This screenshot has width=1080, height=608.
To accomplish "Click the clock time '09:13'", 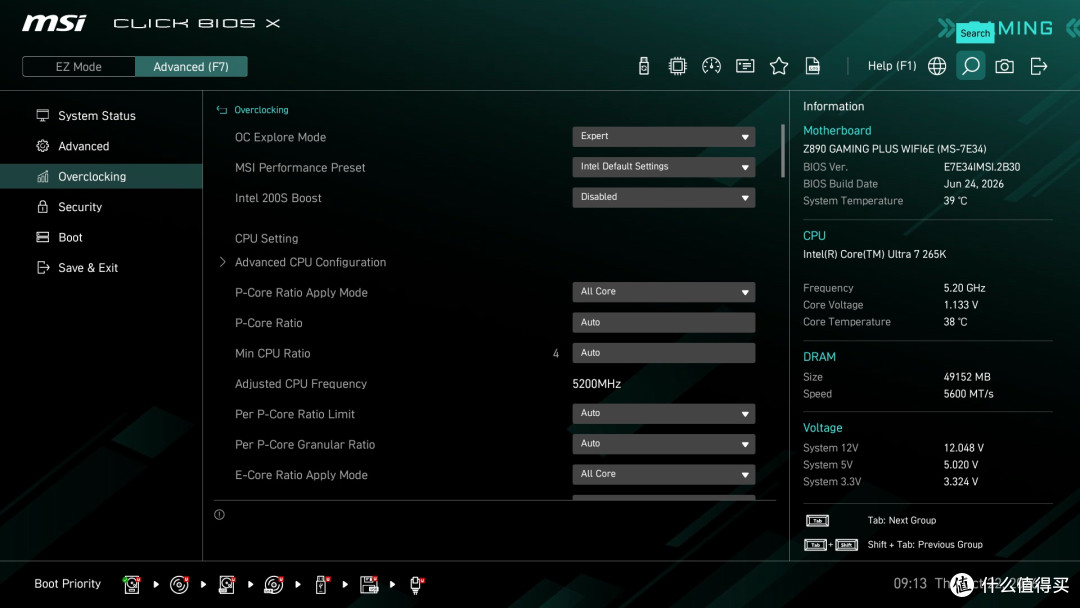I will tap(910, 583).
